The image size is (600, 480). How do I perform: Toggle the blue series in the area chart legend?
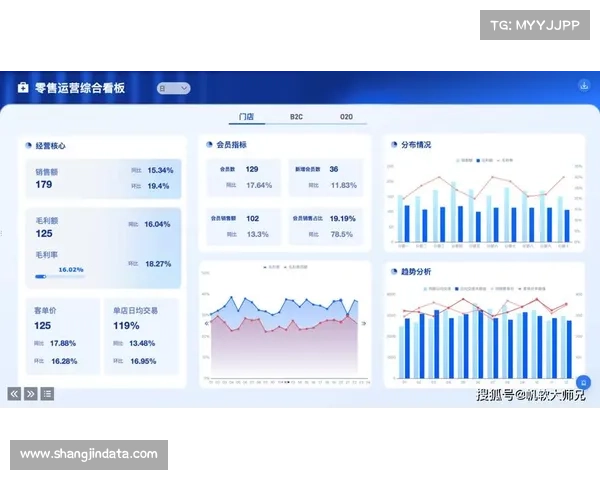[x=272, y=267]
